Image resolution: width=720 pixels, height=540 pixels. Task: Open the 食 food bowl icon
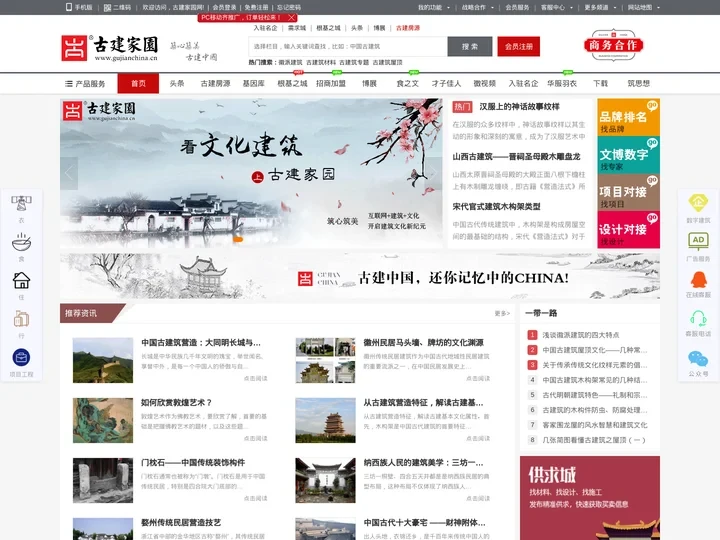[21, 242]
